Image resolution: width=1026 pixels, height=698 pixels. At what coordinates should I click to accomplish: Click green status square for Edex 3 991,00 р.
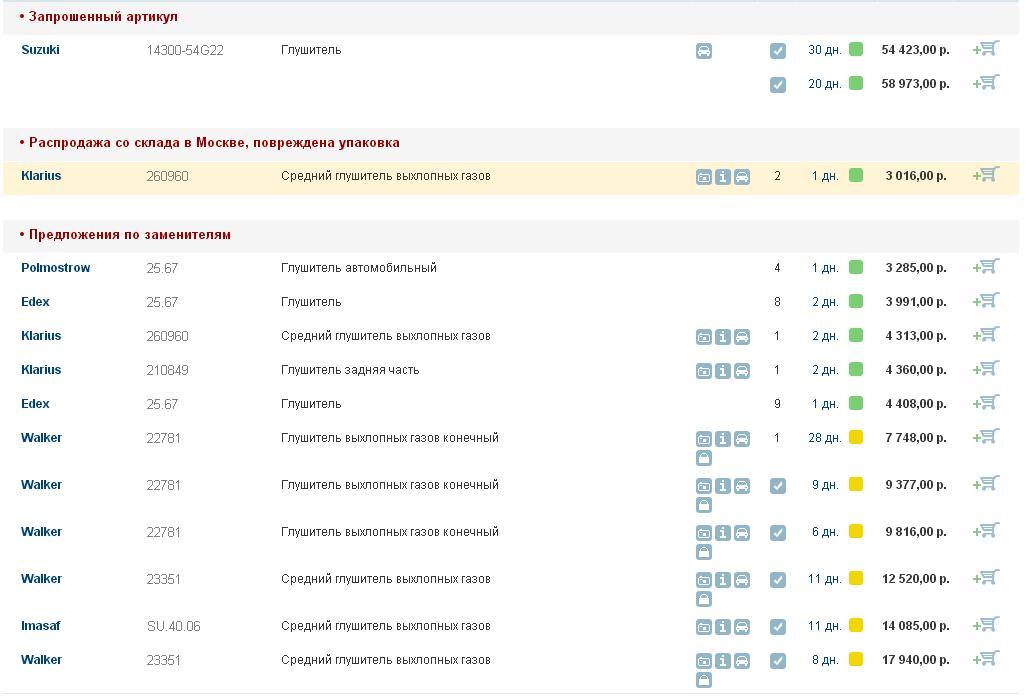[856, 301]
